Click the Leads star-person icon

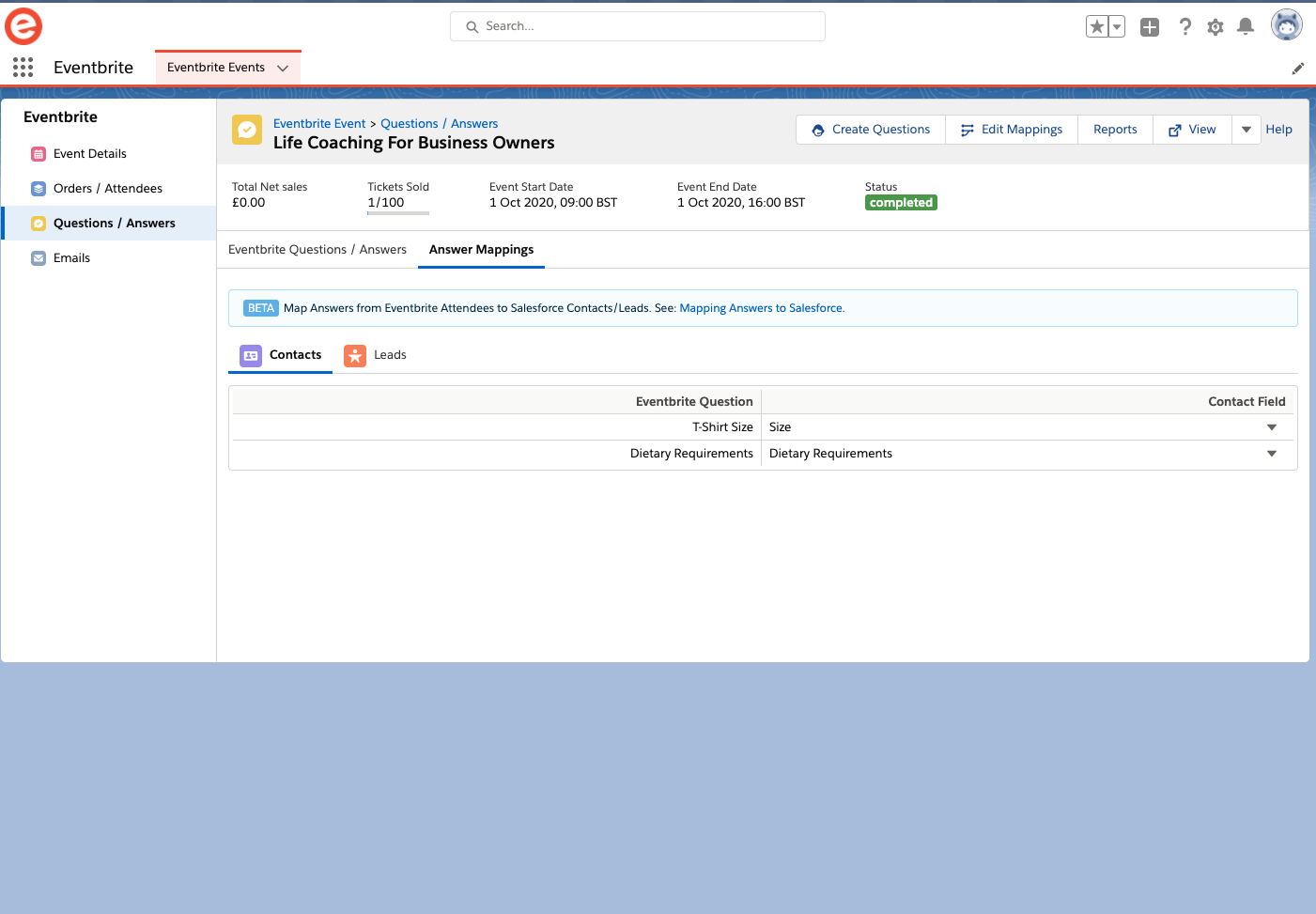pyautogui.click(x=355, y=355)
